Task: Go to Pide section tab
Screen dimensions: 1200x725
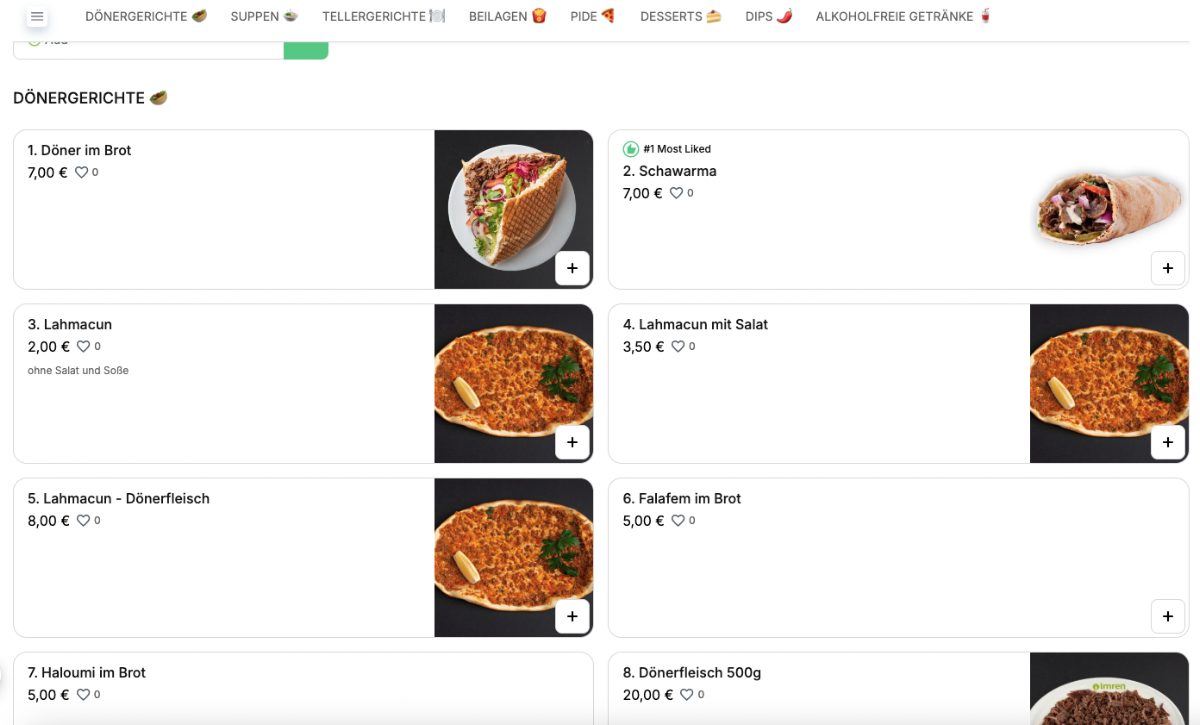Action: point(593,17)
